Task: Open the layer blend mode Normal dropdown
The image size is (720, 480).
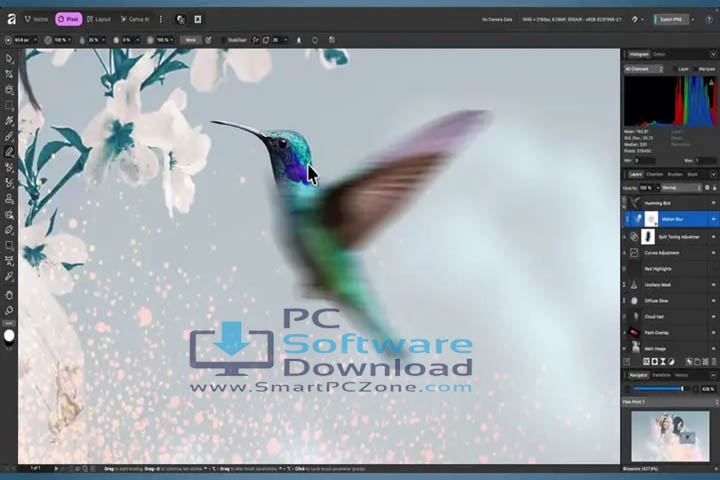Action: [682, 188]
